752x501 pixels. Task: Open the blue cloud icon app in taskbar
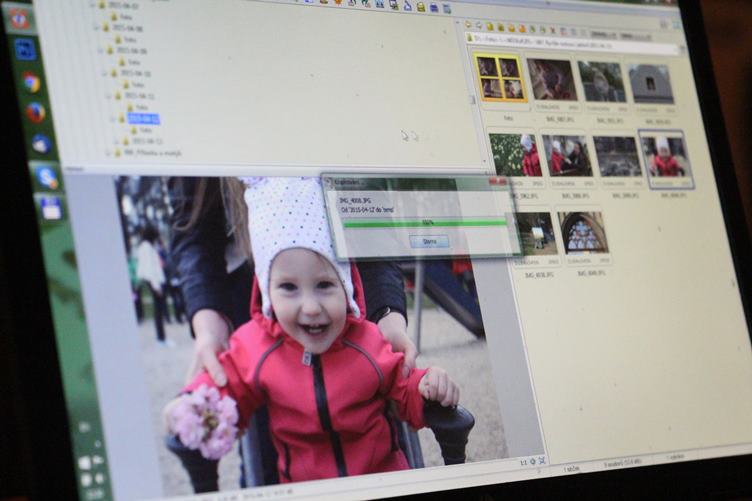[41, 144]
